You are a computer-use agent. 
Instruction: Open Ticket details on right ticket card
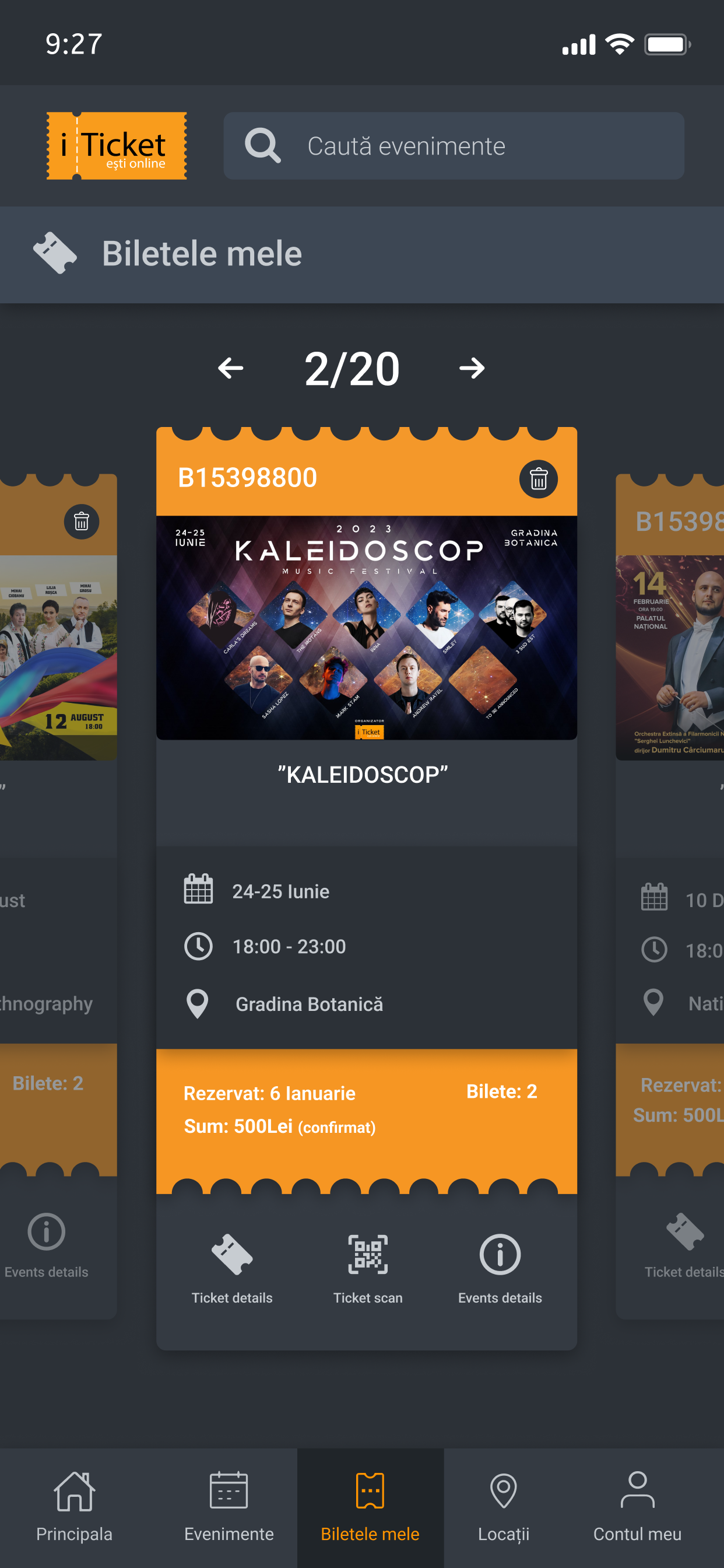point(684,1245)
